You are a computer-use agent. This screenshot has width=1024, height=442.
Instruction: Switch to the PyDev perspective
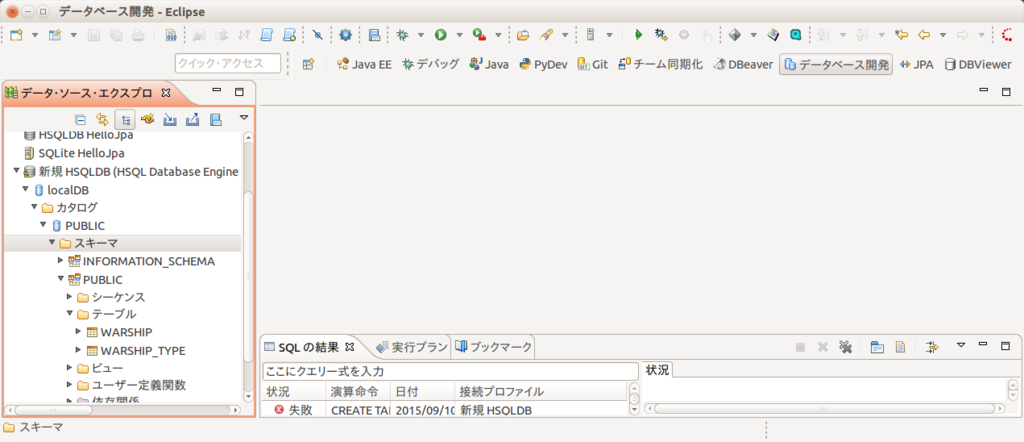pos(543,65)
